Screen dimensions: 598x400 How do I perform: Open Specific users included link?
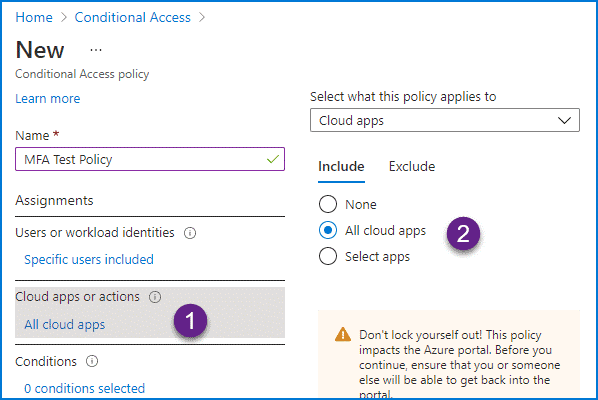(x=89, y=259)
